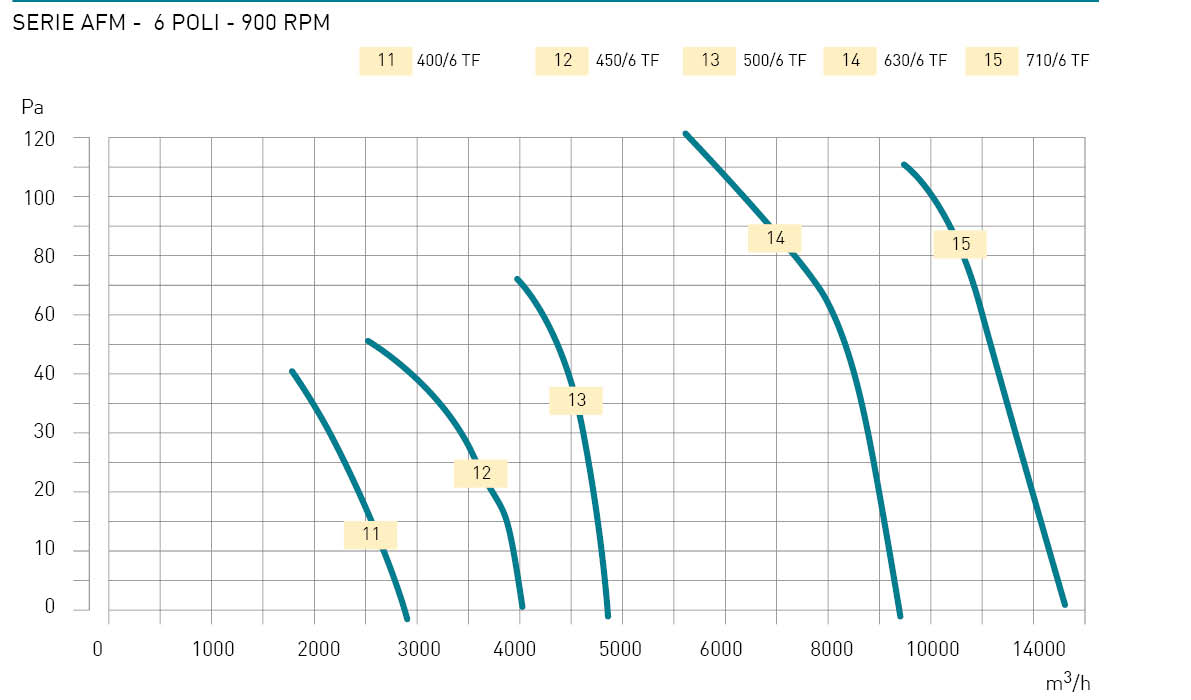Click the 630/6 TF legend label

pyautogui.click(x=915, y=61)
